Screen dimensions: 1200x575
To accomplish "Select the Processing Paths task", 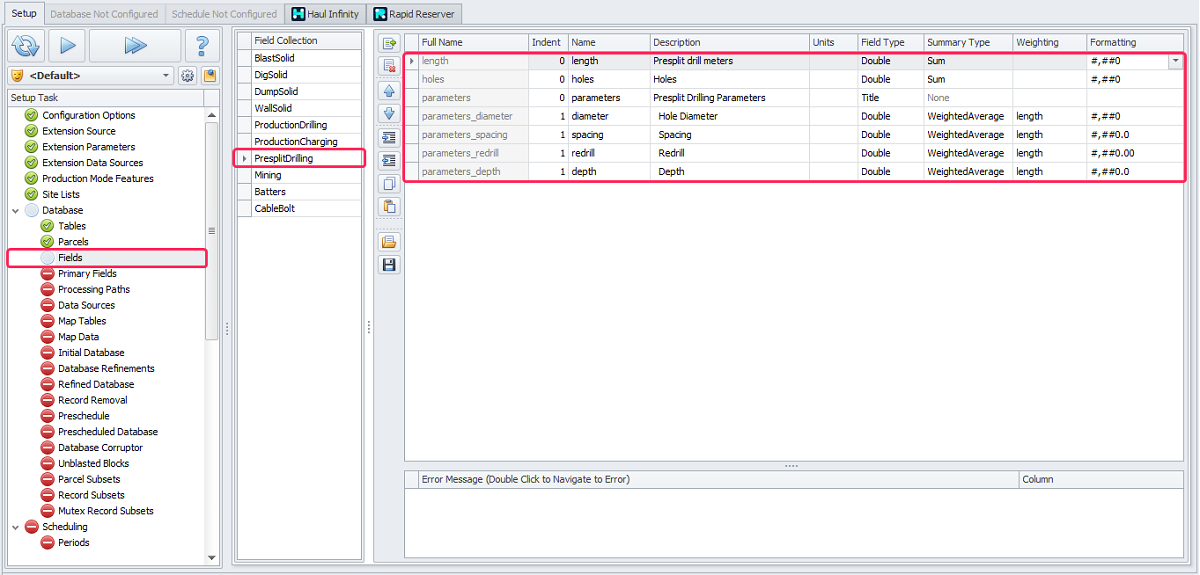I will (x=94, y=290).
